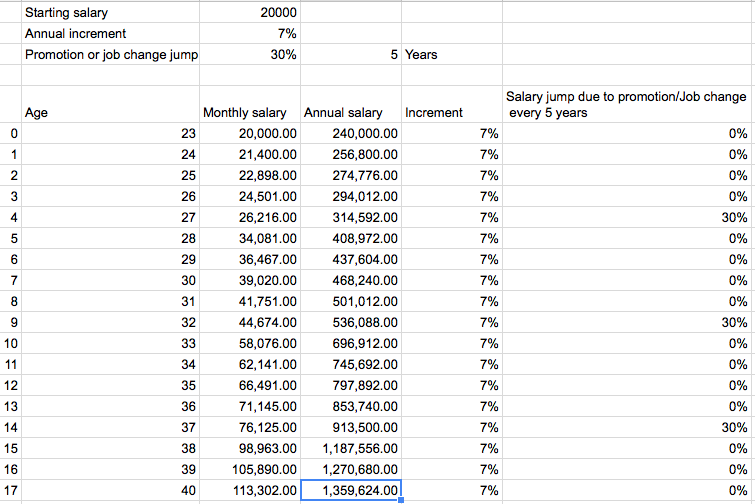
Task: Click the Salary jump due to promotion header
Action: tap(626, 104)
